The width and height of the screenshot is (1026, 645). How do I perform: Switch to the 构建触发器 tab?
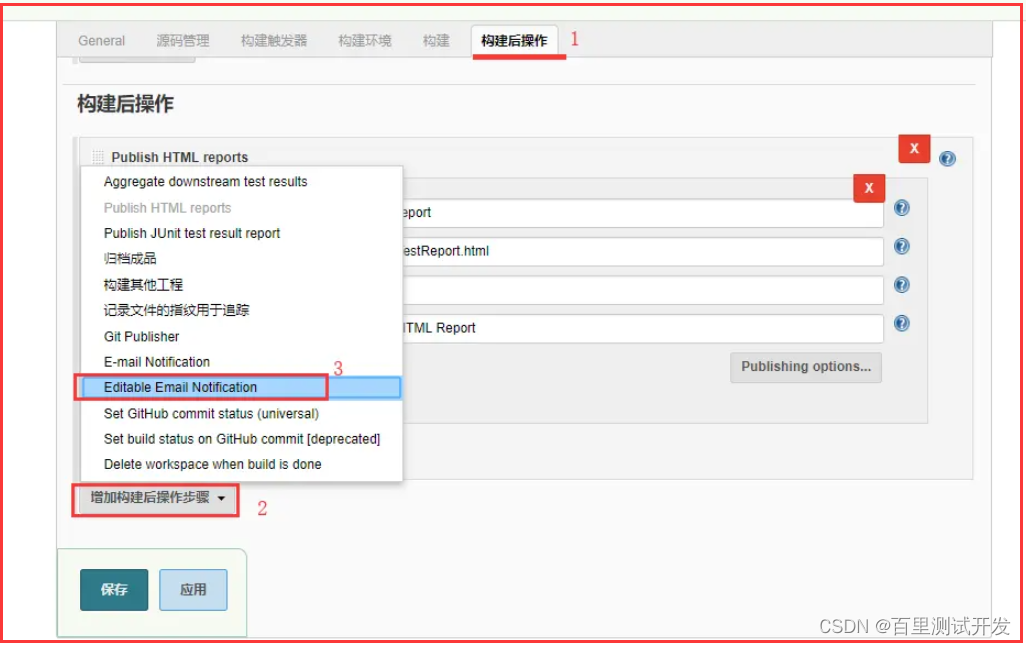pos(274,41)
